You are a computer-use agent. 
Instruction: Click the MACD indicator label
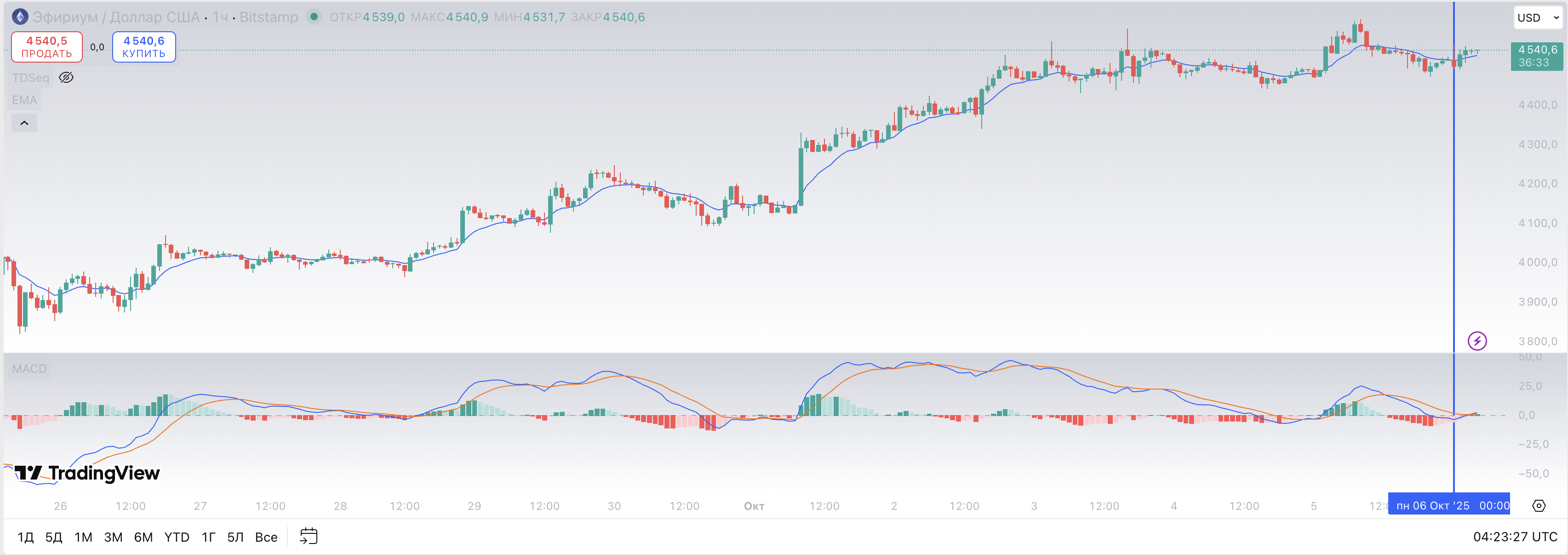(x=29, y=369)
